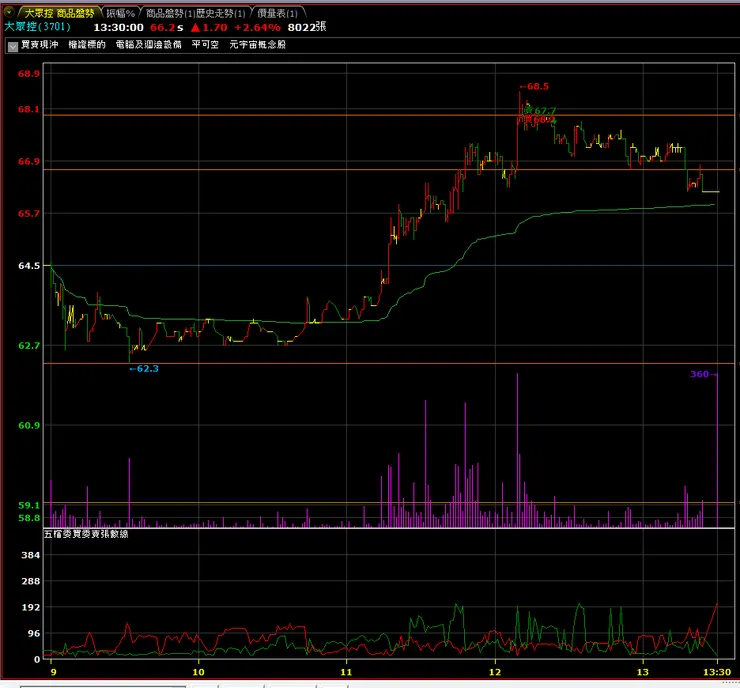Click the quote time 13:30:00

click(x=118, y=27)
